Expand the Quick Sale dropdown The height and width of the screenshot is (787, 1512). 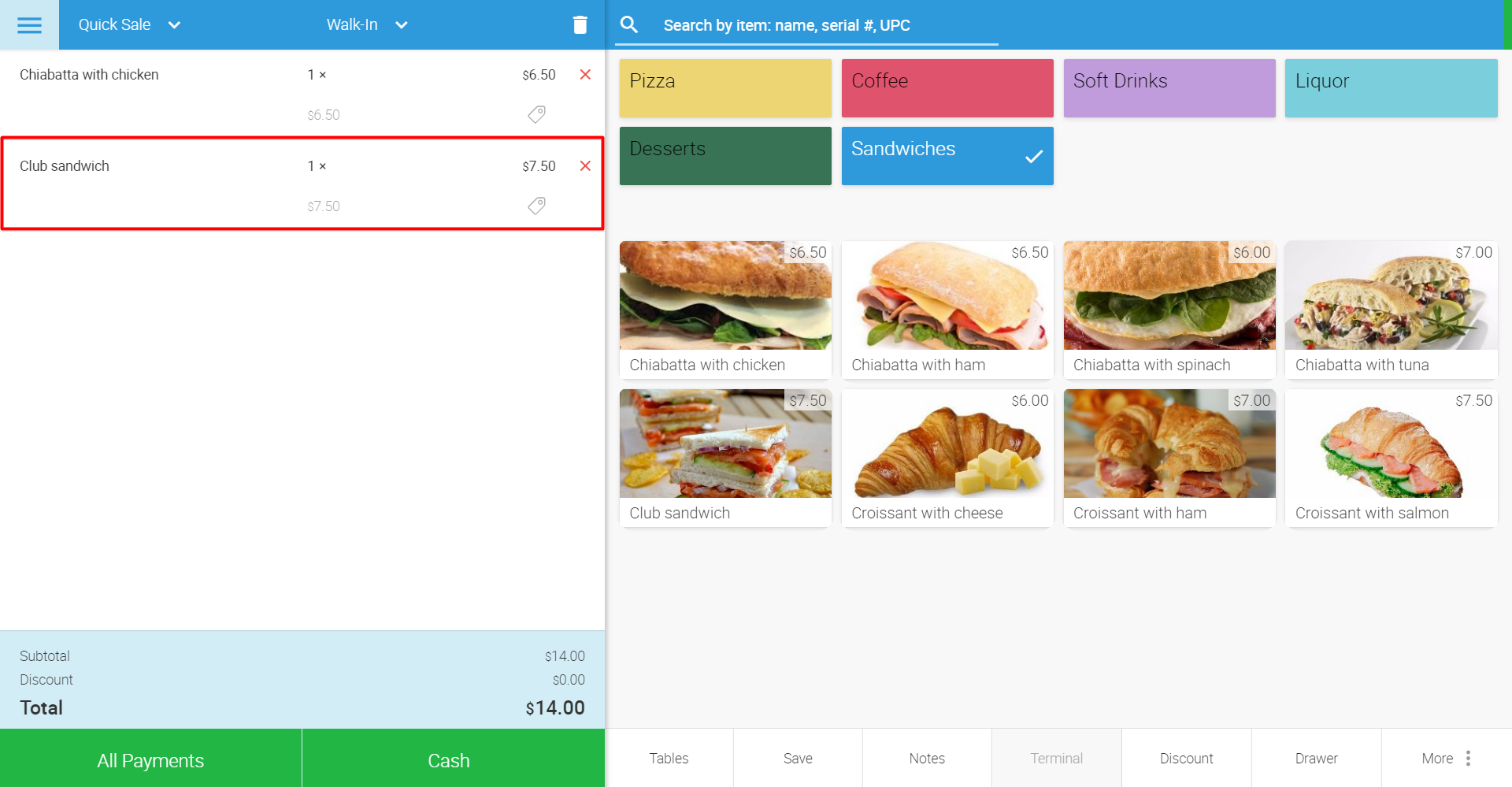[130, 25]
